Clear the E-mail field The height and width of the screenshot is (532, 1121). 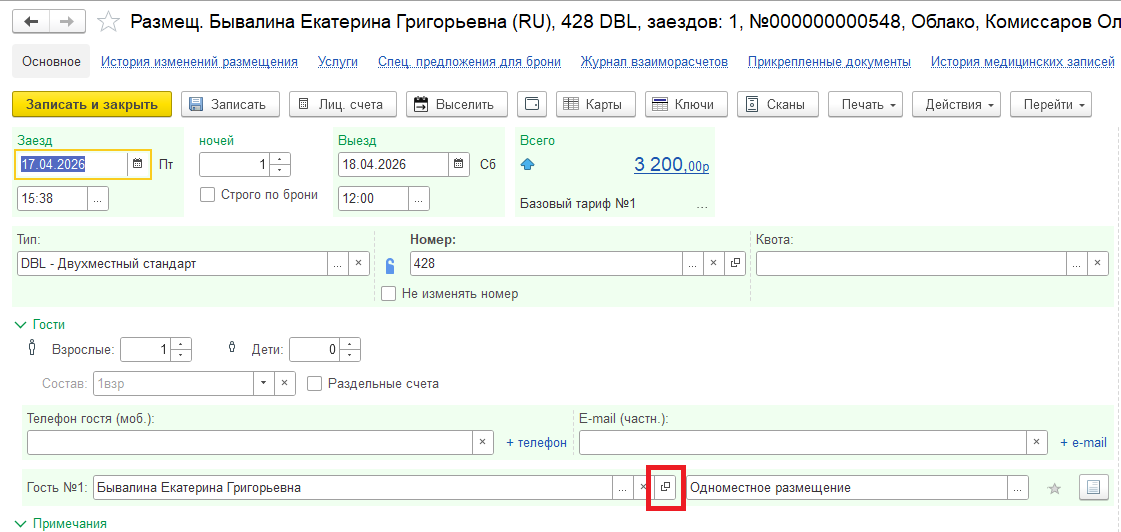coord(1037,442)
